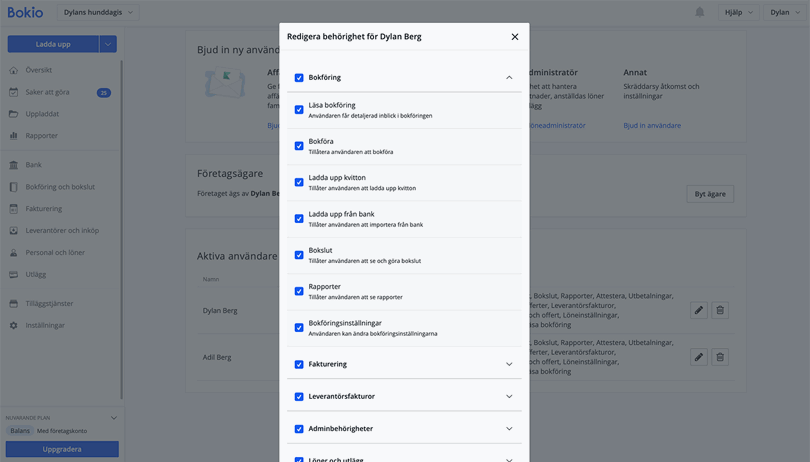Close the Redigera behörighet dialog
Screen dimensions: 810x462
pos(515,37)
